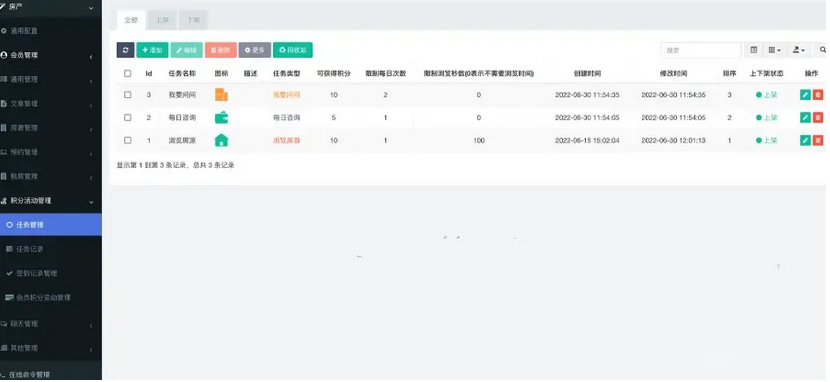The width and height of the screenshot is (830, 382).
Task: Expand the 通用管理 sidebar menu
Action: tap(91, 81)
